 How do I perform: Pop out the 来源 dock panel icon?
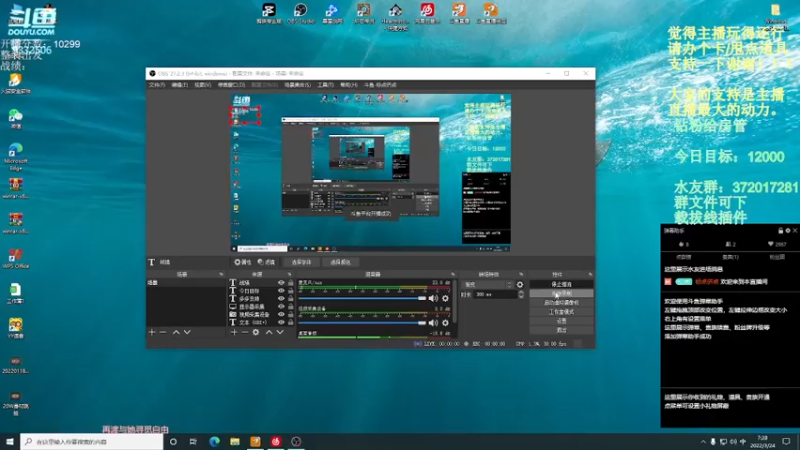click(289, 274)
